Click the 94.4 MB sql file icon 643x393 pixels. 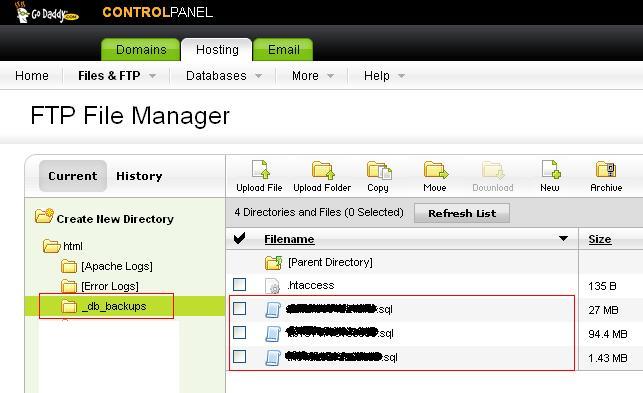[x=273, y=334]
